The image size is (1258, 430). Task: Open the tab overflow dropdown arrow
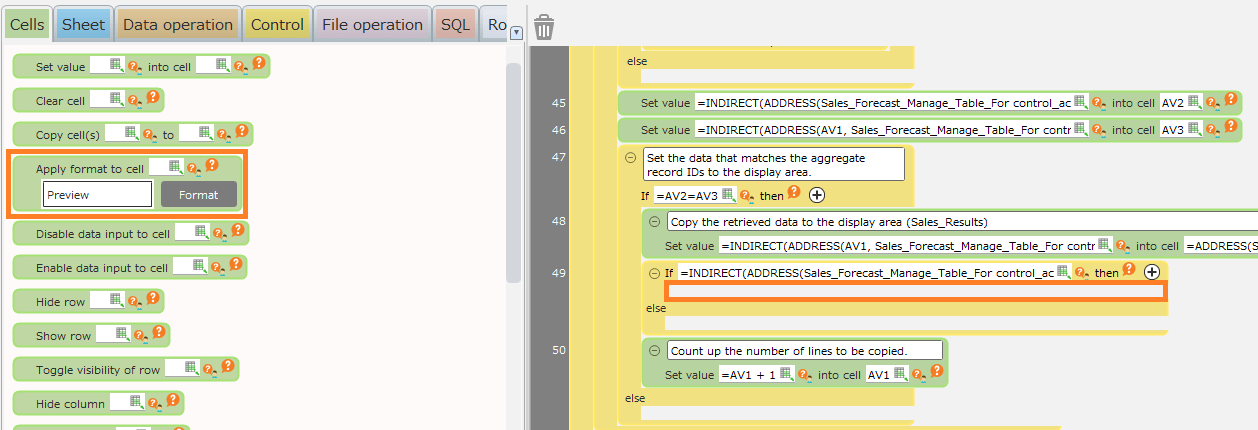(x=516, y=32)
